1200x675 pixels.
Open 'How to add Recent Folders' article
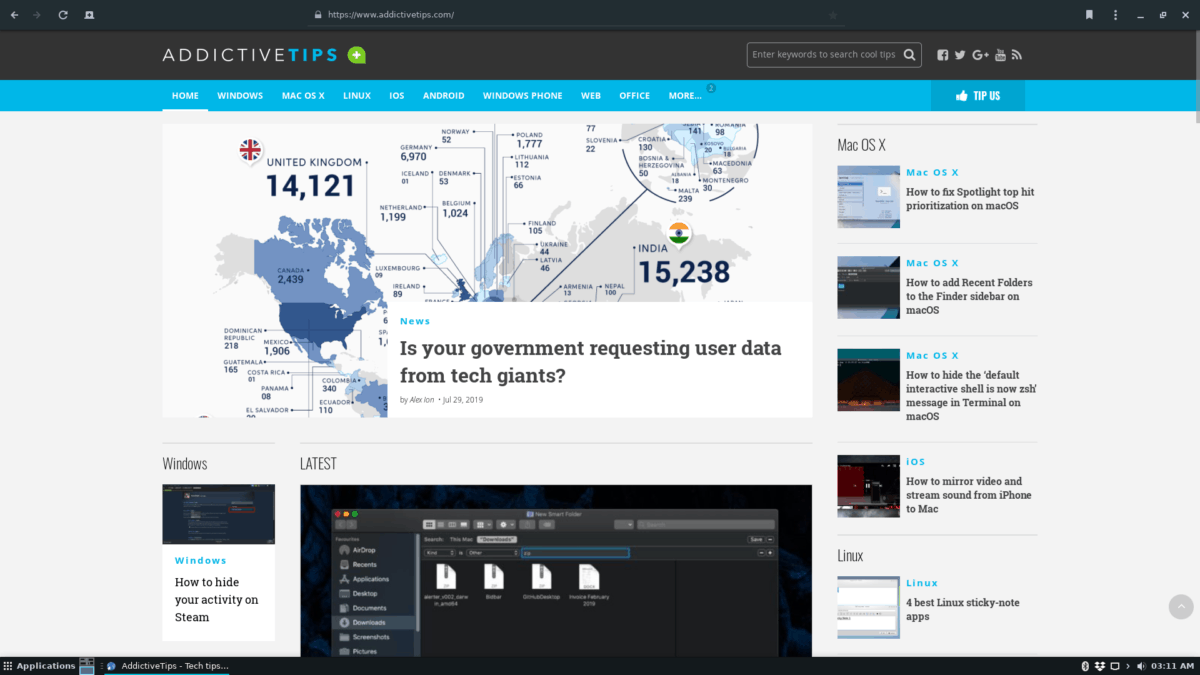970,296
